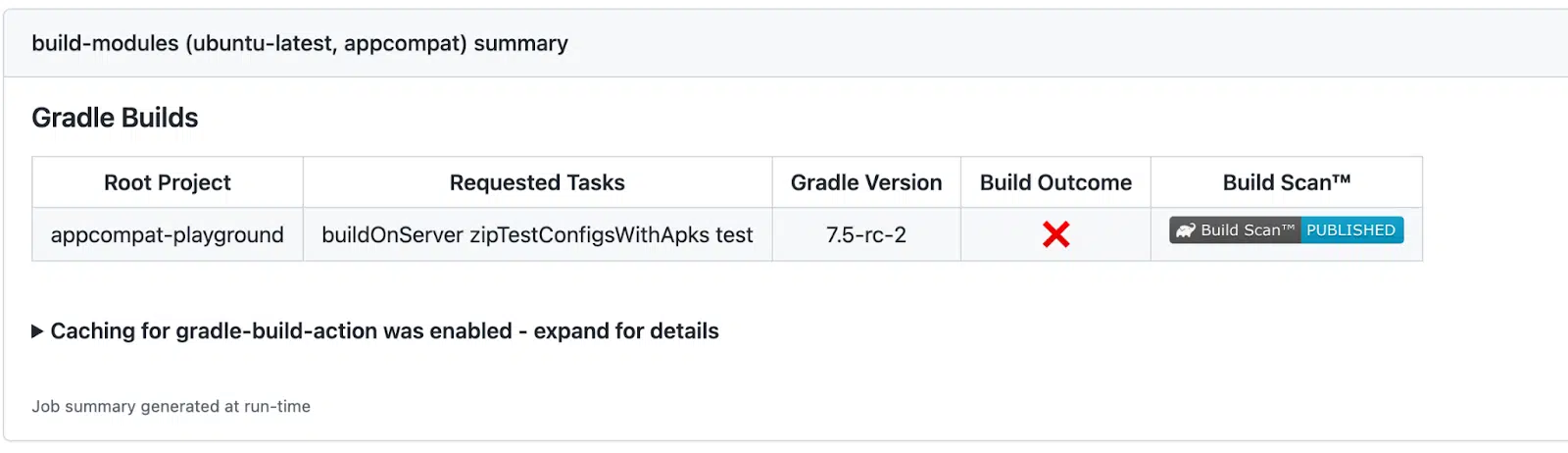
Task: Click 'Job summary generated at run-time' text
Action: coord(171,406)
